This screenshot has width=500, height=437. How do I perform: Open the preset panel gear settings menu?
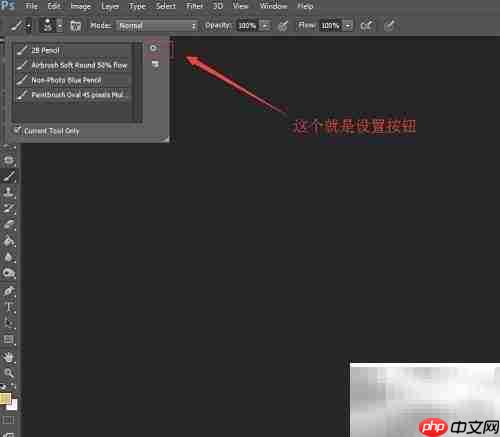tap(153, 48)
